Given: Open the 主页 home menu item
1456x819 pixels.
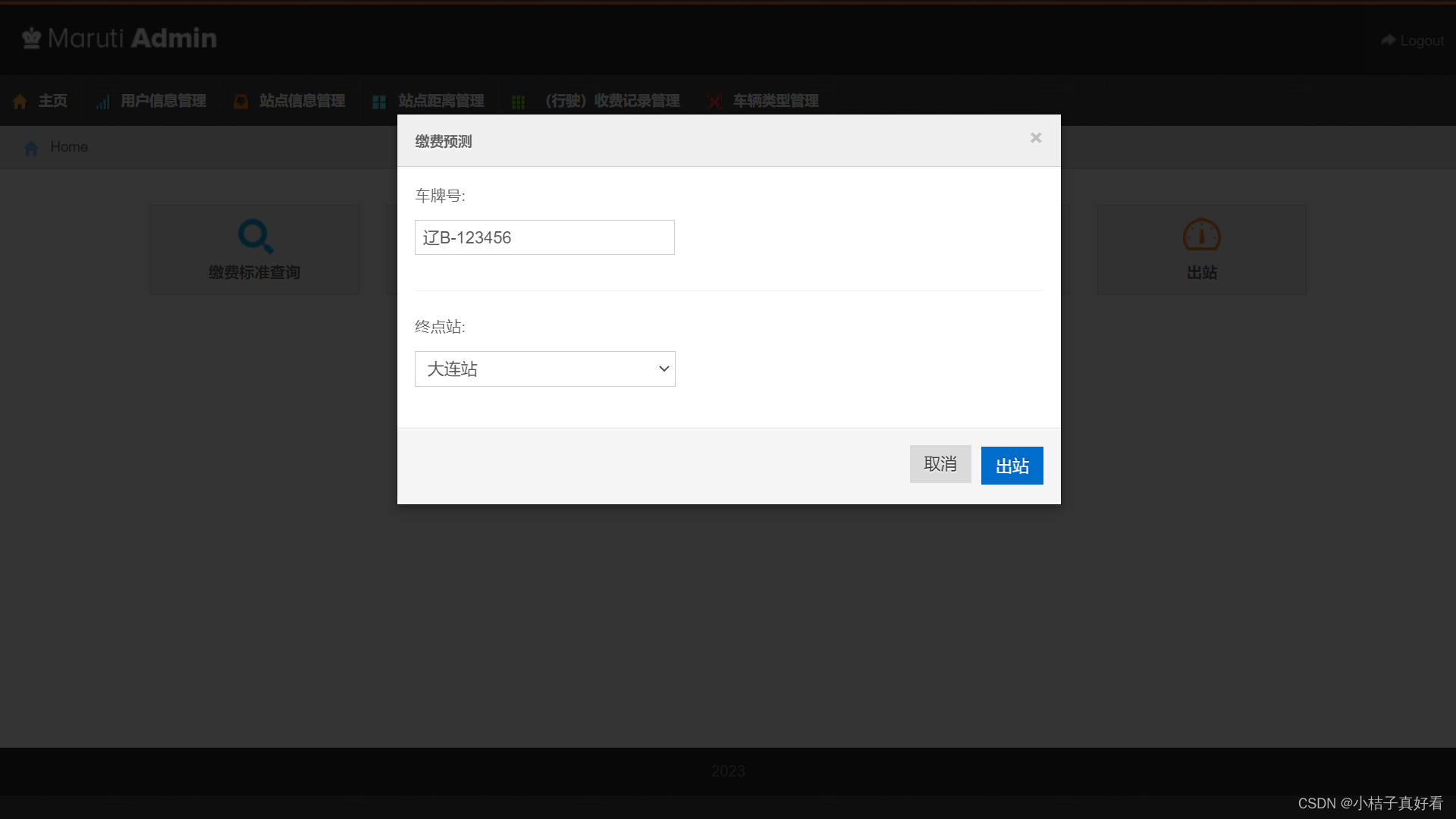Looking at the screenshot, I should pos(40,101).
